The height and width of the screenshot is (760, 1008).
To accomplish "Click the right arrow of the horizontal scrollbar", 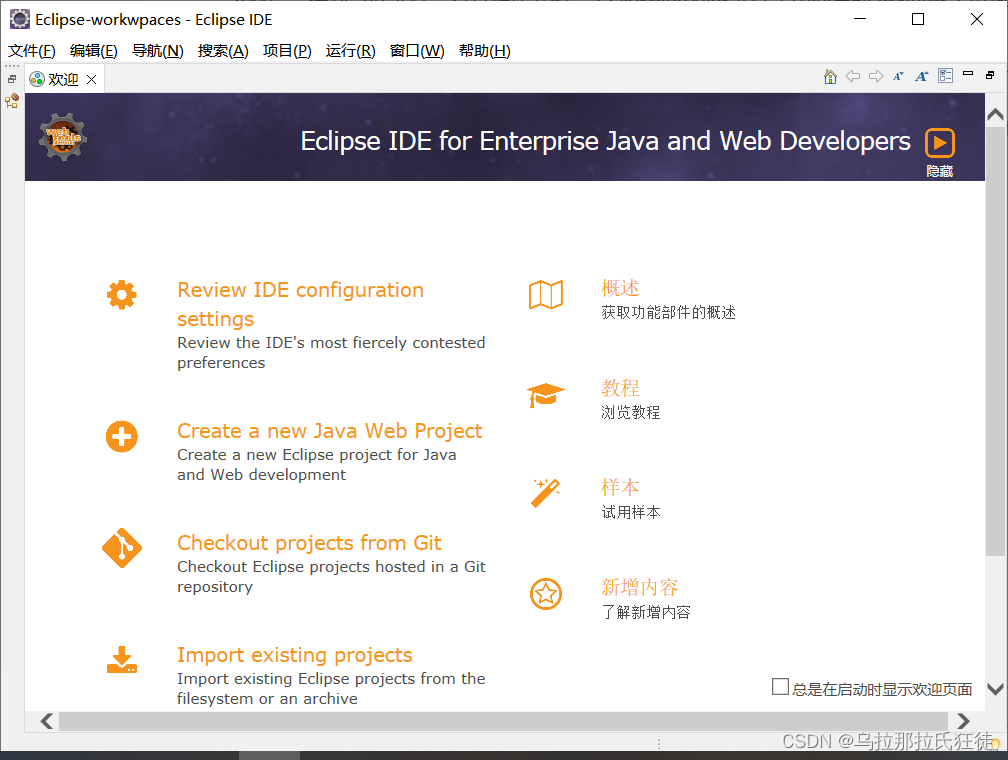I will click(x=962, y=720).
